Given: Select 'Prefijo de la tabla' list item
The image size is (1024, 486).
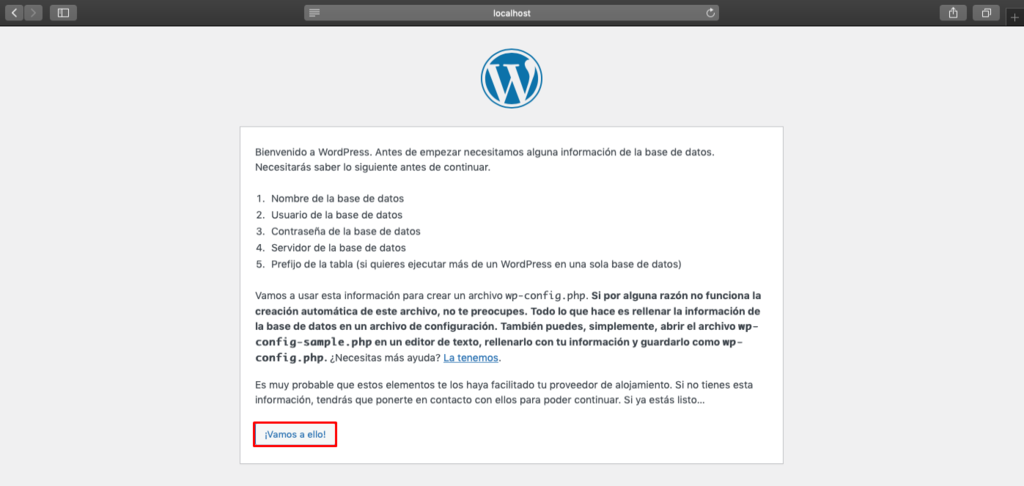Looking at the screenshot, I should tap(476, 265).
